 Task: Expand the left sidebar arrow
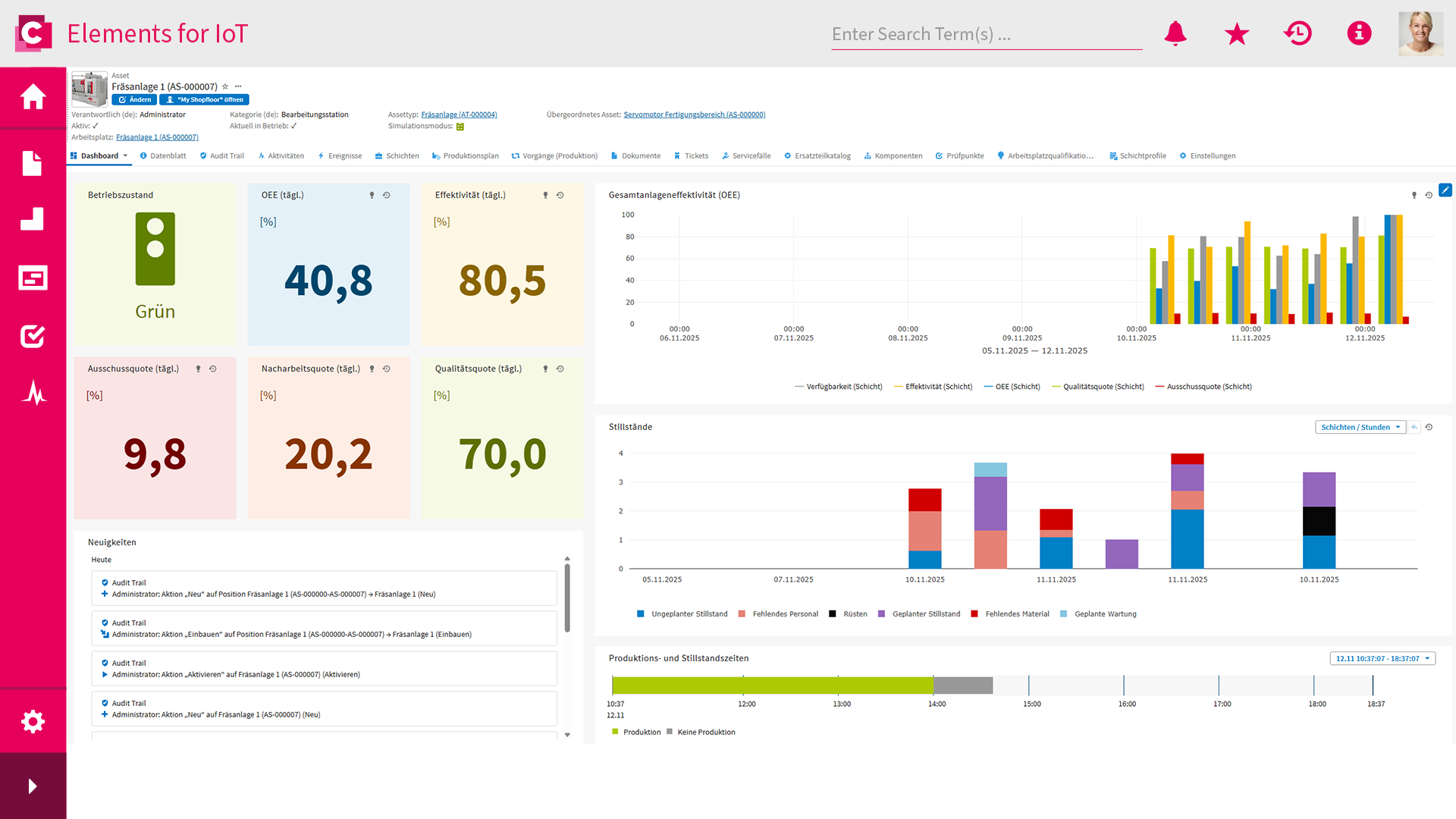pos(33,786)
